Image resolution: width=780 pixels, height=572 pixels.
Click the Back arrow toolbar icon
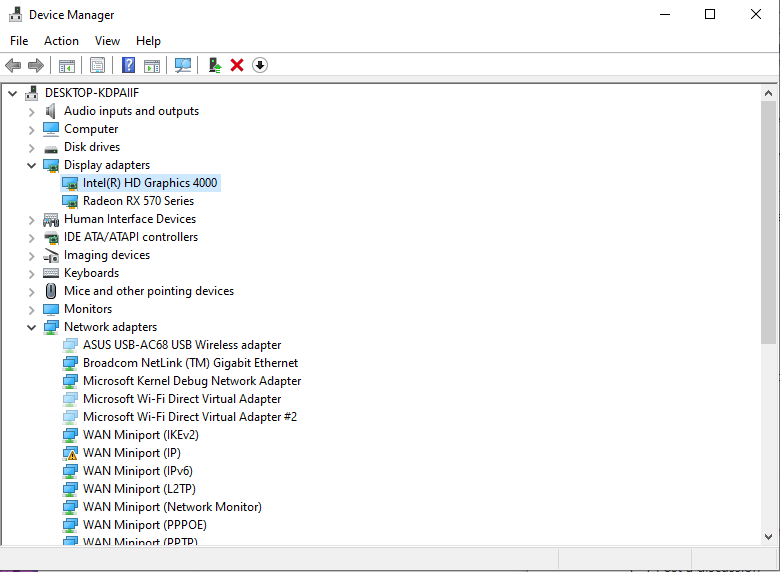pyautogui.click(x=13, y=65)
